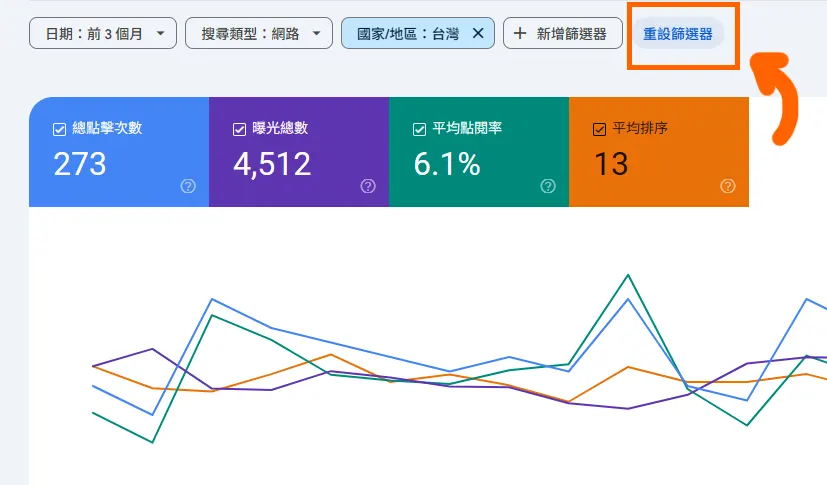
Task: Toggle the 曝光總數 checkbox
Action: point(239,129)
